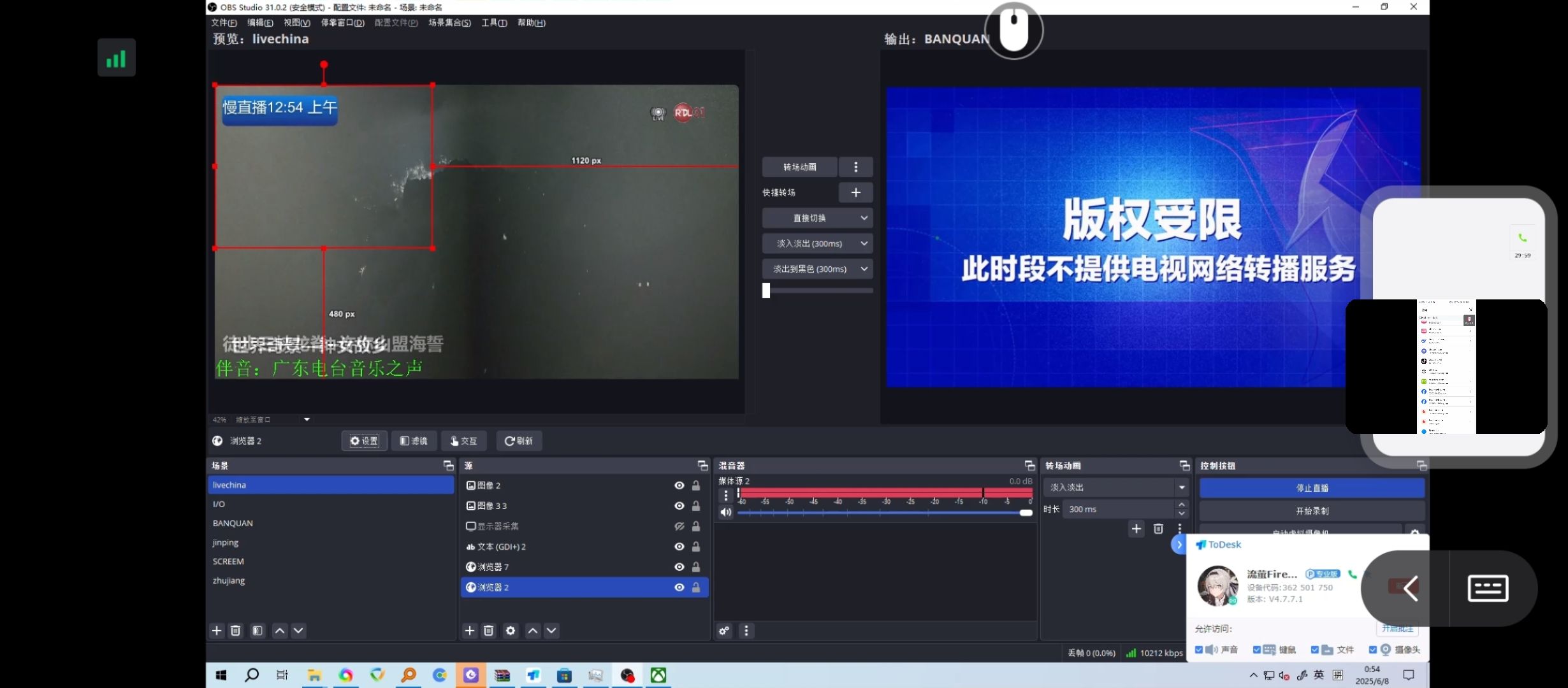Hide the 图像 2 source eye toggle

click(679, 485)
